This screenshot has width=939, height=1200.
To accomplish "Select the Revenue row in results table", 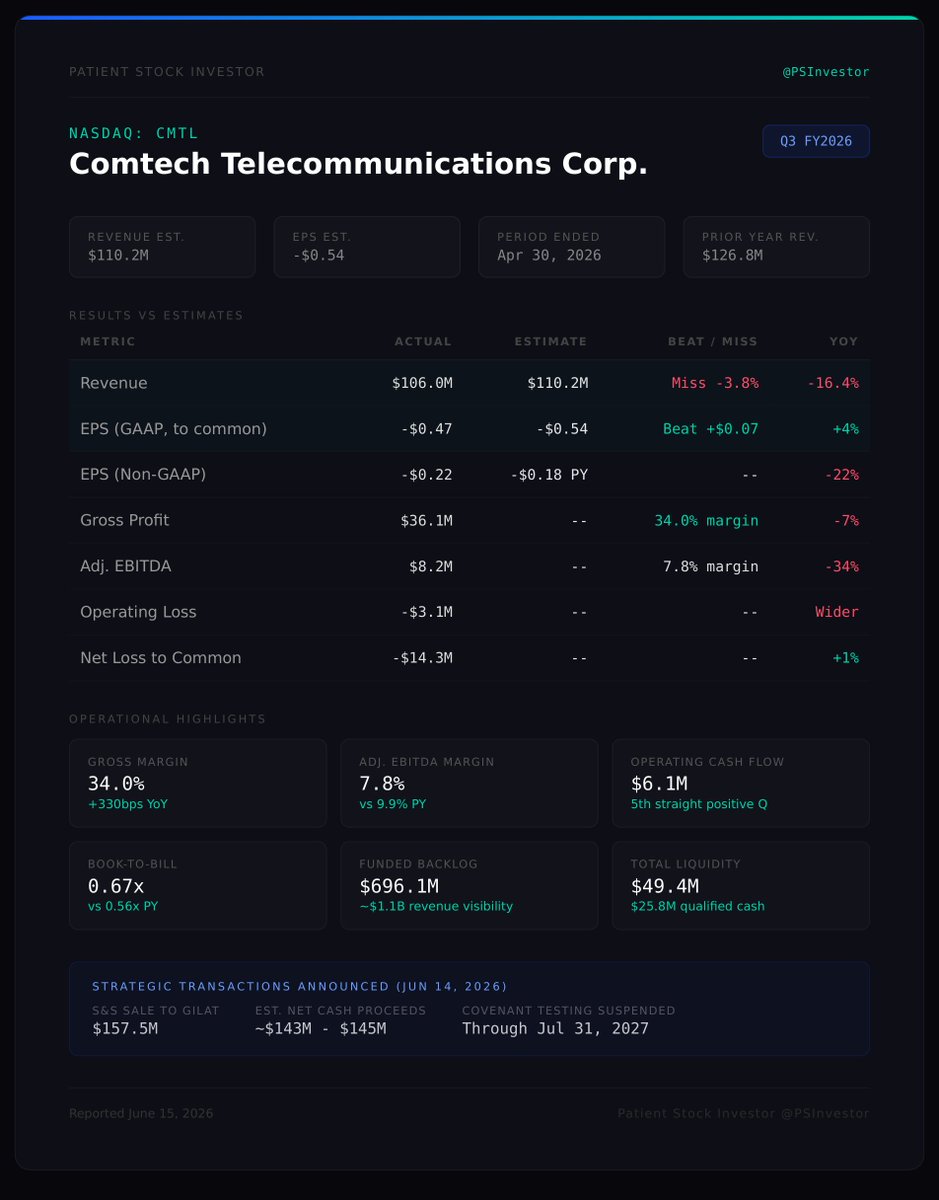I will click(x=469, y=383).
